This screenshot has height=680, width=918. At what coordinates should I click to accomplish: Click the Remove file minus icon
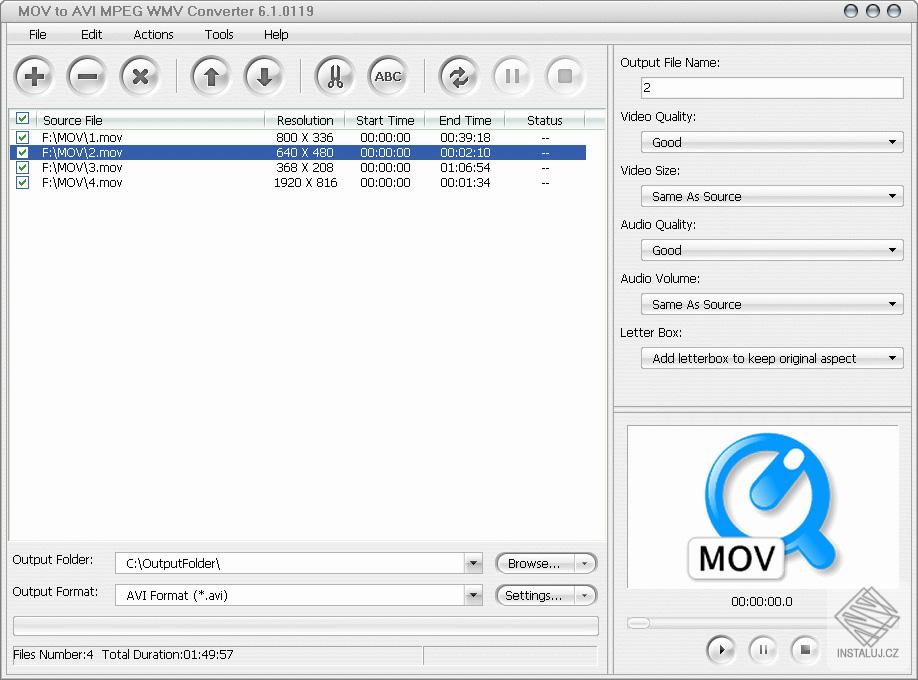tap(86, 75)
